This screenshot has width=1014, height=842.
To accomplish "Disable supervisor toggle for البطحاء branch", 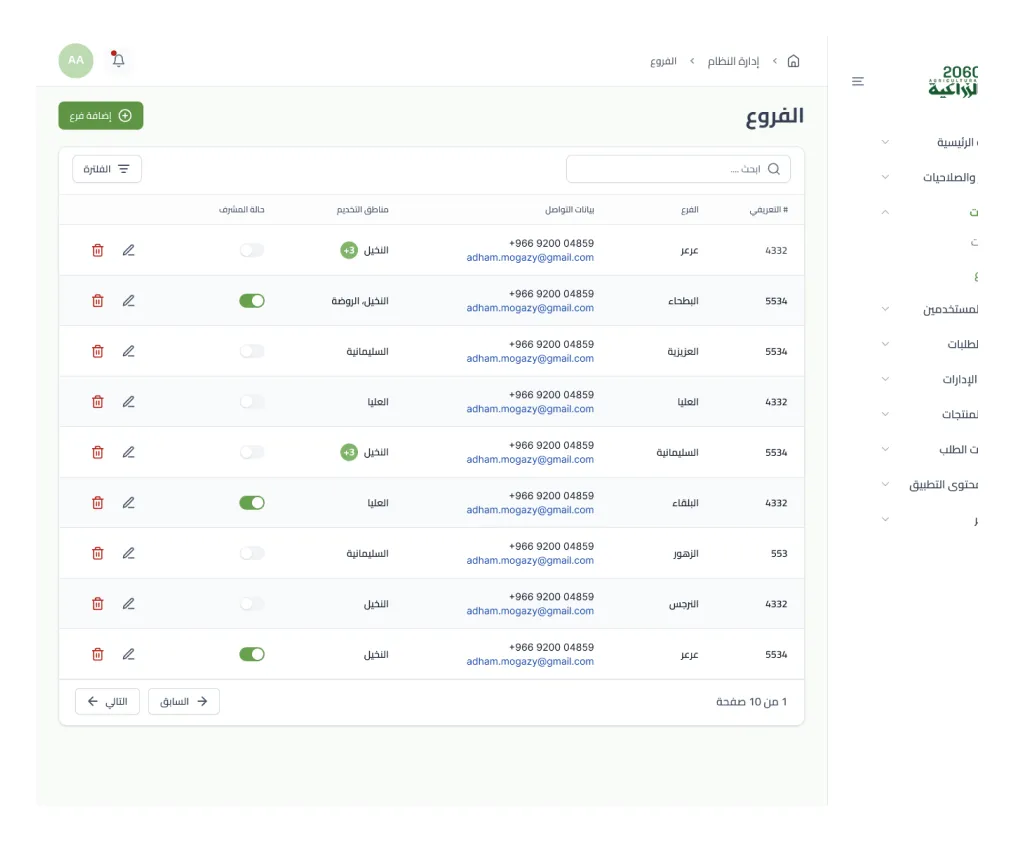I will click(252, 300).
